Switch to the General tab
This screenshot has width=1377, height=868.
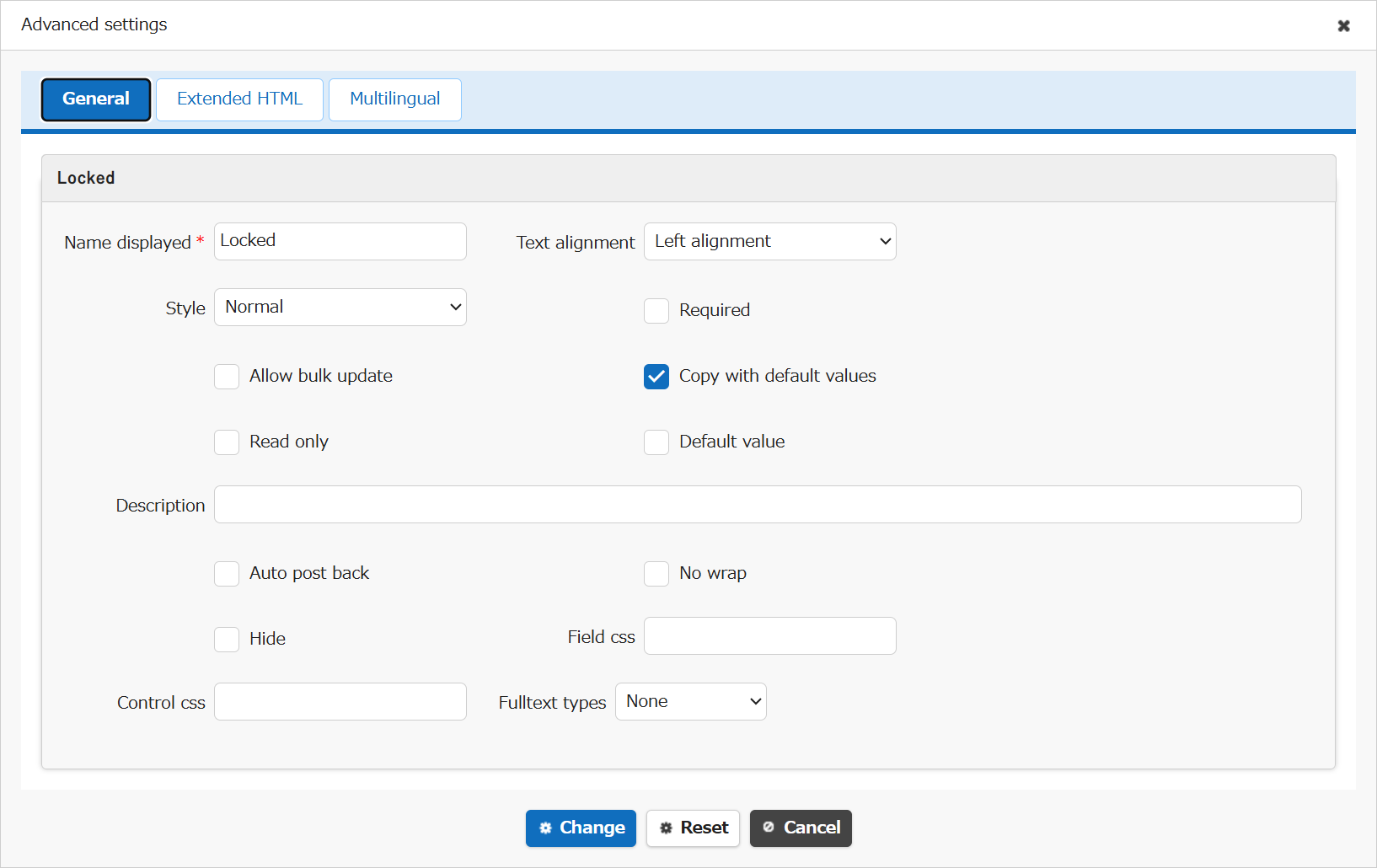coord(96,99)
